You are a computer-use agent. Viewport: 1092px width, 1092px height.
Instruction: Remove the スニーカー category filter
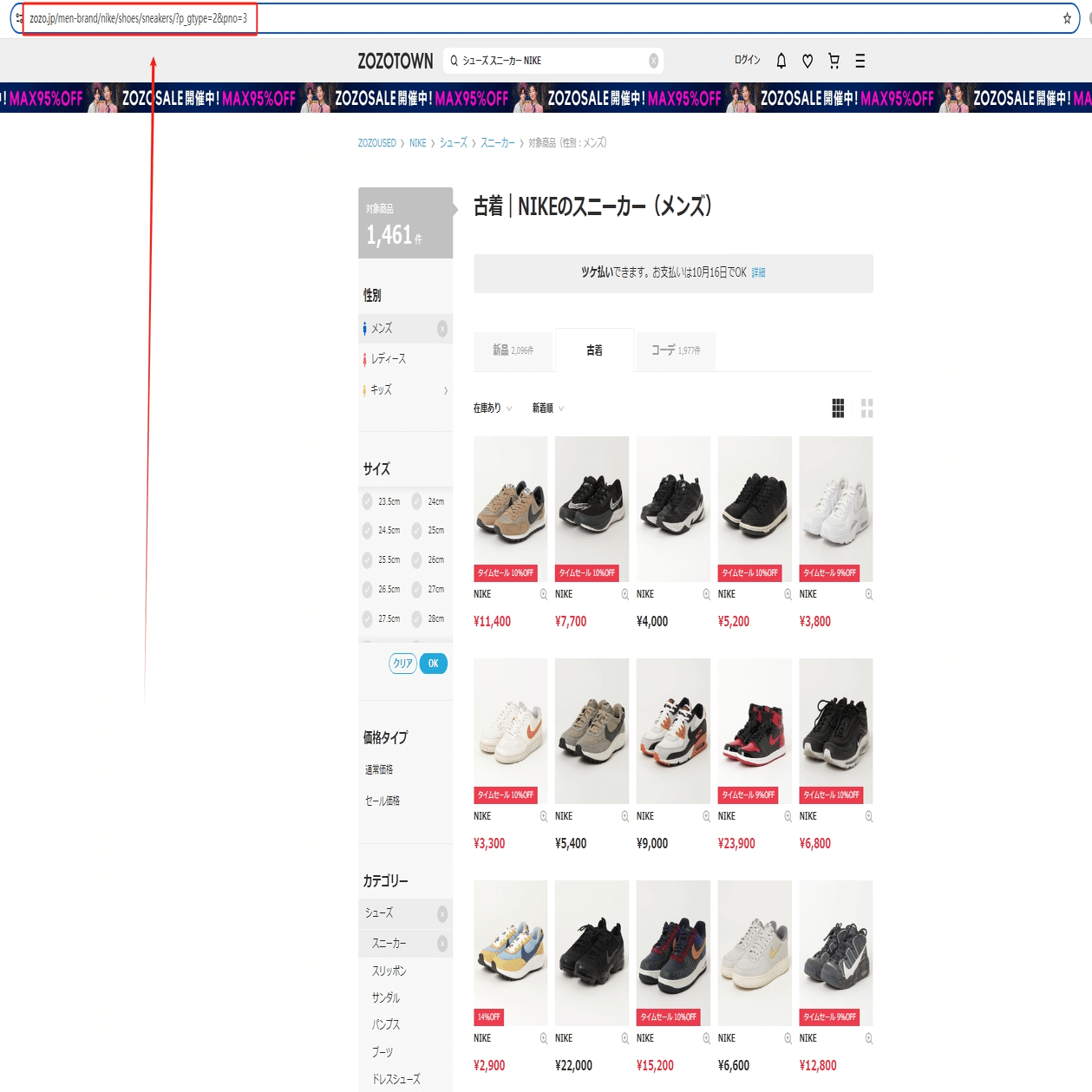tap(442, 944)
